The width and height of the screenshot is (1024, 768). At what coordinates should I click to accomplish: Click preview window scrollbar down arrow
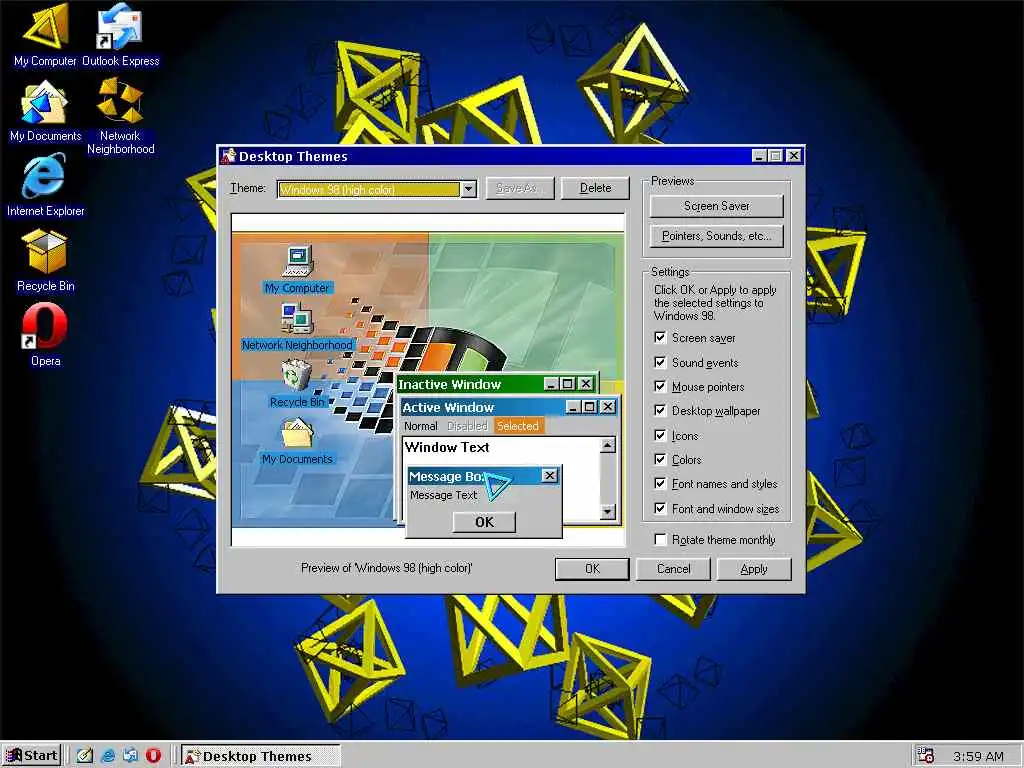coord(607,512)
